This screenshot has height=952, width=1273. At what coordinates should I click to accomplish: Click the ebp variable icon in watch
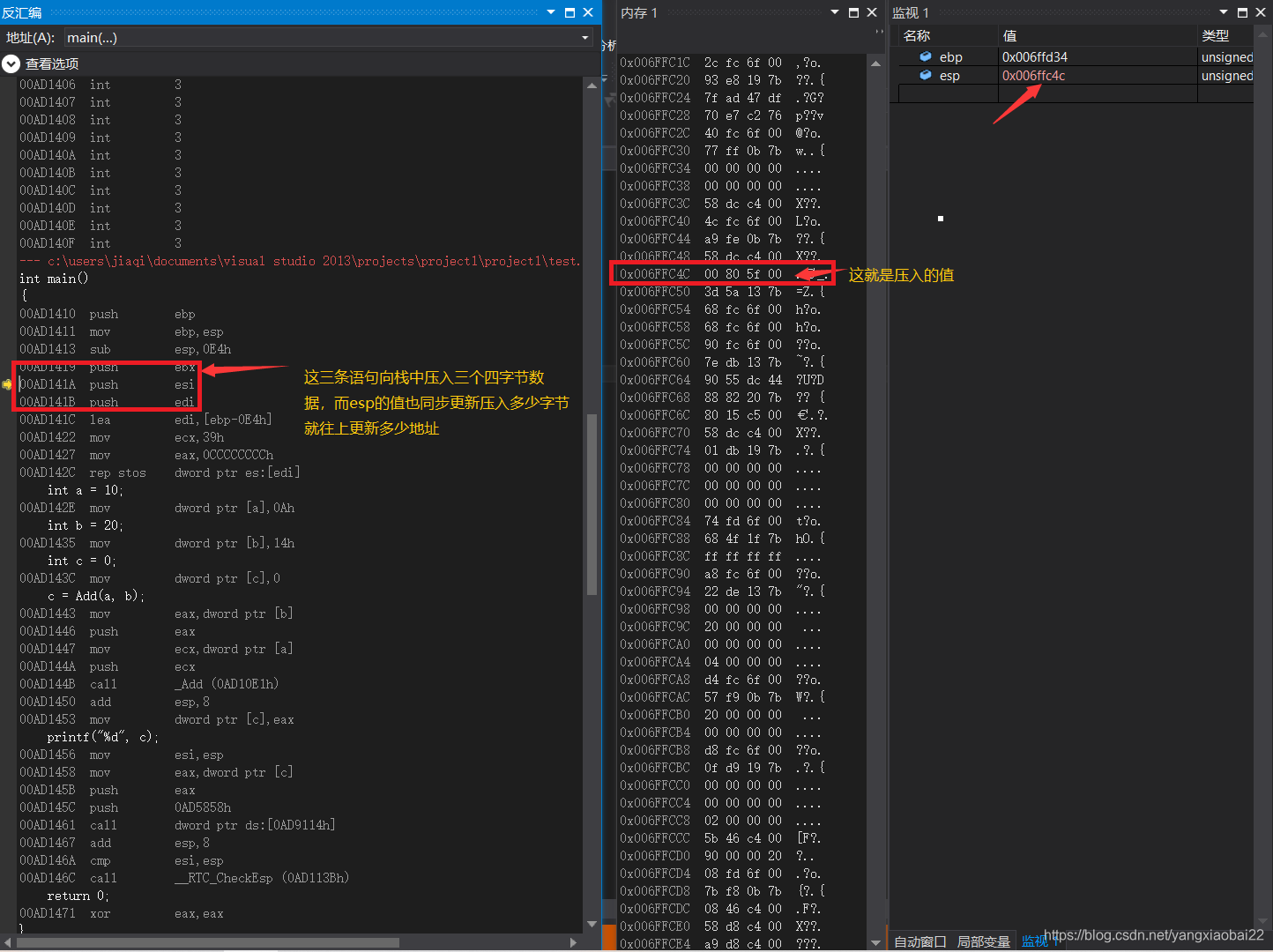pos(926,56)
